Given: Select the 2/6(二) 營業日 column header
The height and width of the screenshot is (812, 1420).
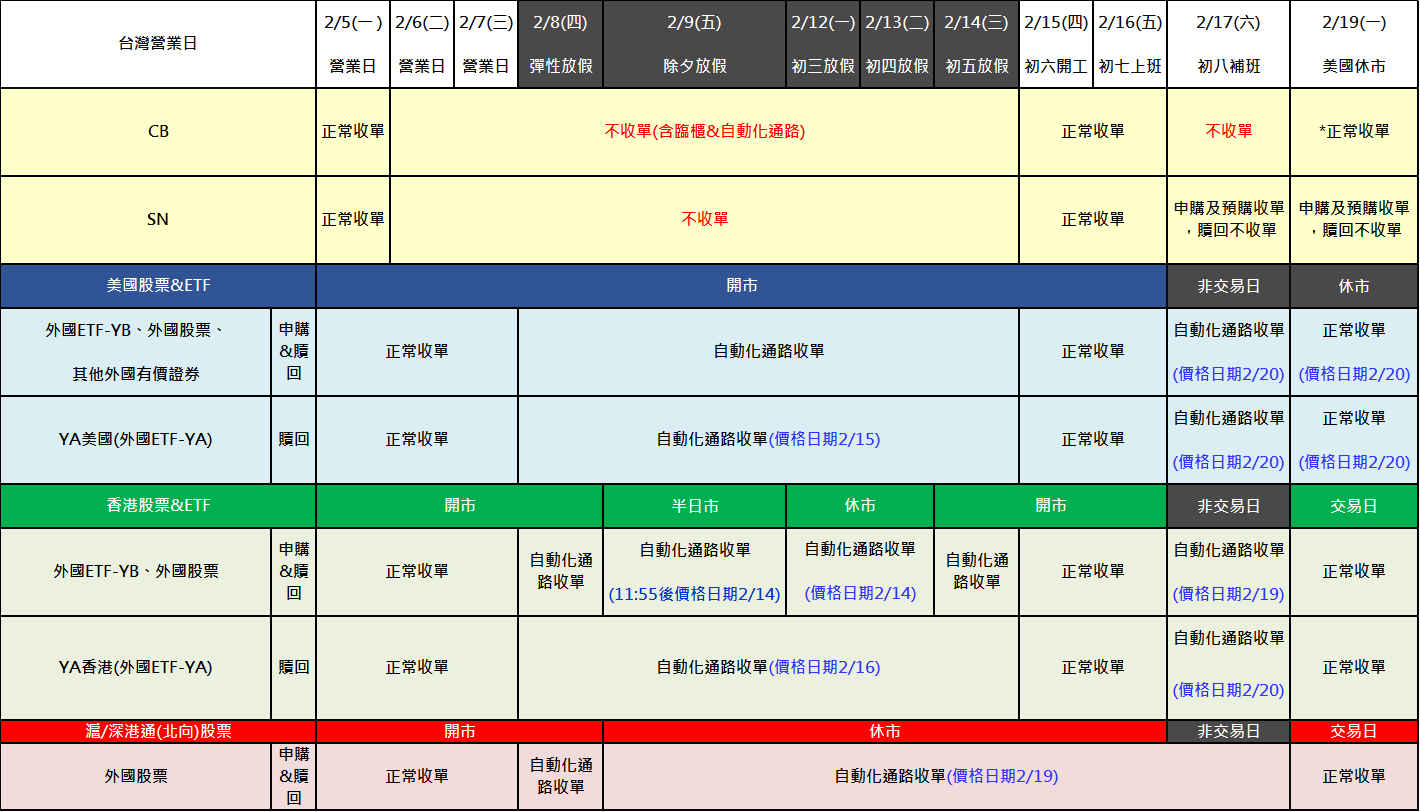Looking at the screenshot, I should [422, 44].
